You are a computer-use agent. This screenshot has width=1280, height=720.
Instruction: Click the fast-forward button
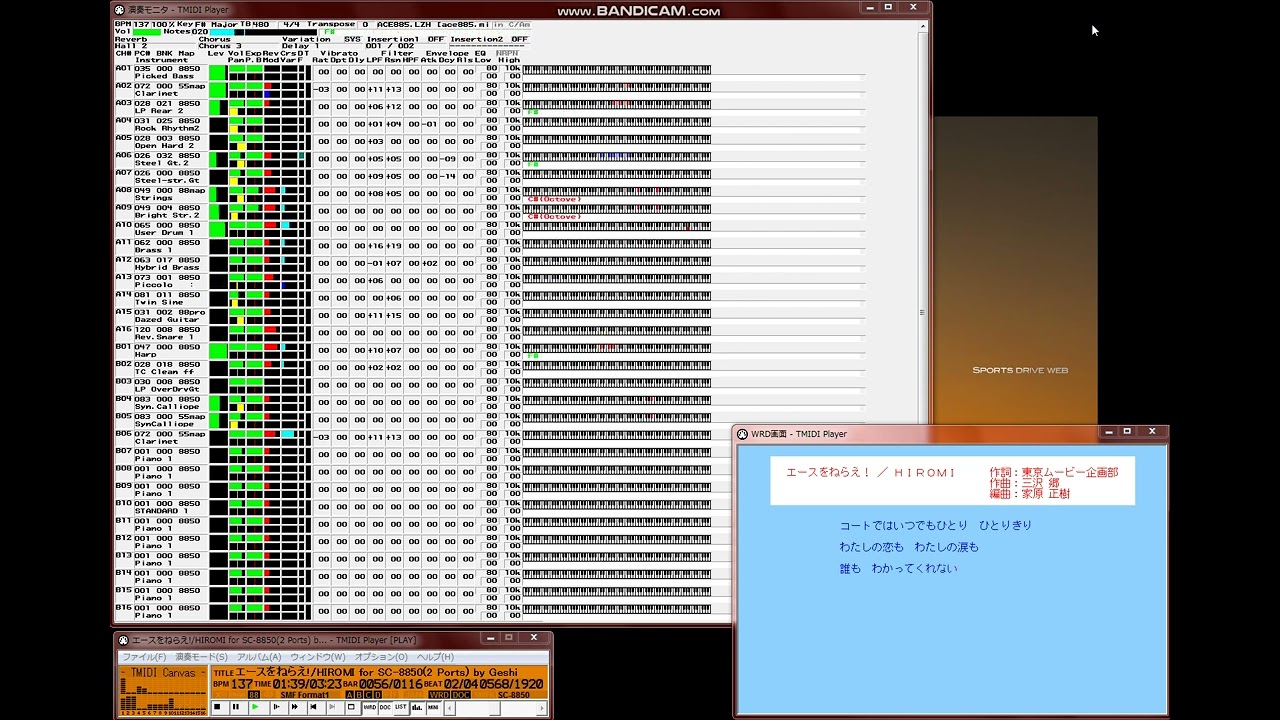[294, 707]
